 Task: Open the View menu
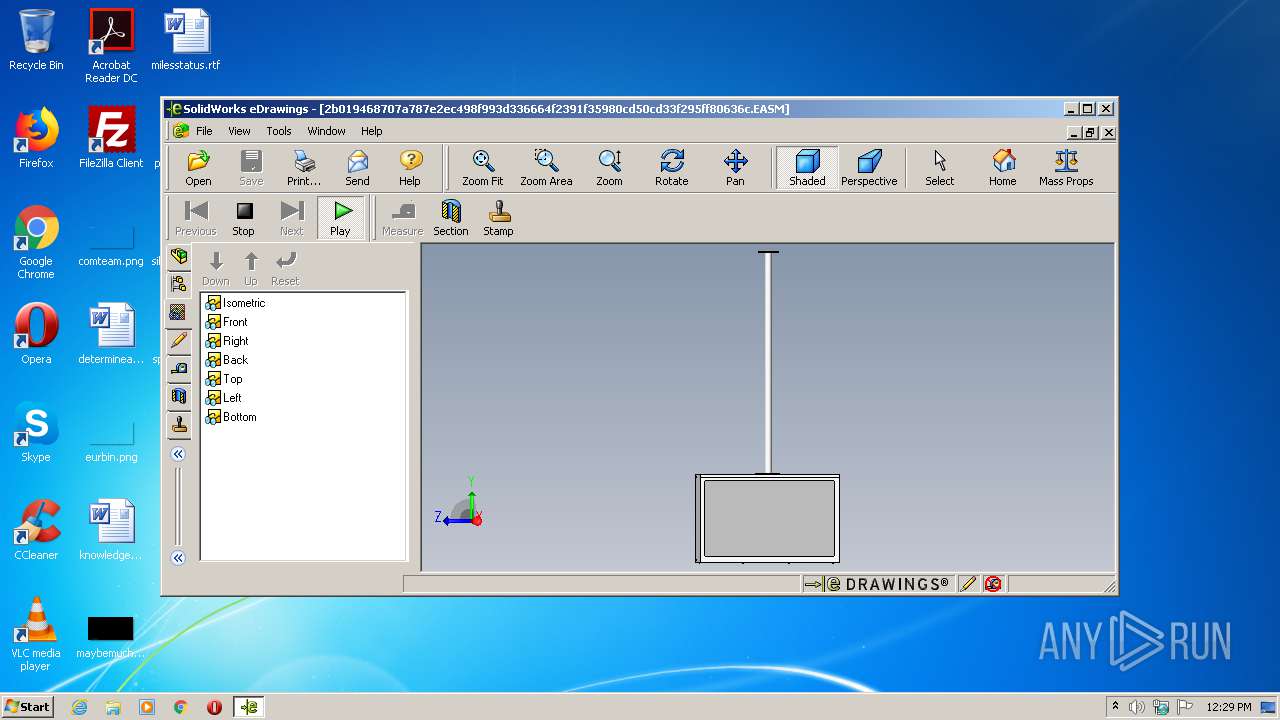[x=239, y=131]
